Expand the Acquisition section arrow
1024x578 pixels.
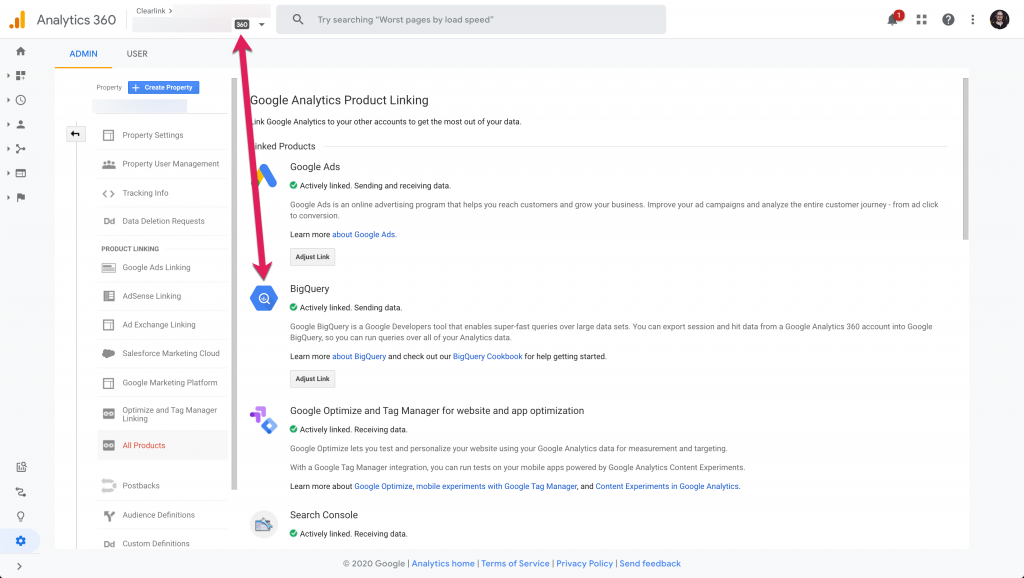8,149
